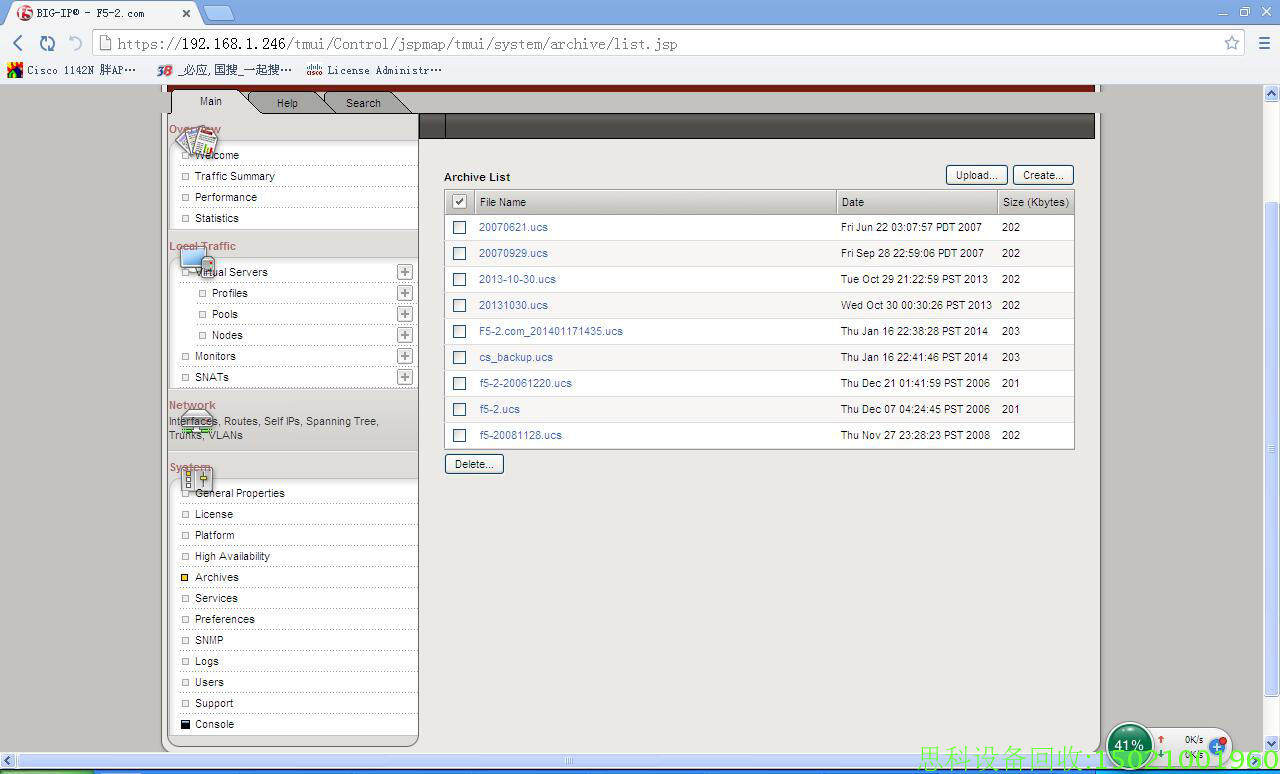The width and height of the screenshot is (1280, 774).
Task: Sort the list by Date column
Action: (917, 202)
